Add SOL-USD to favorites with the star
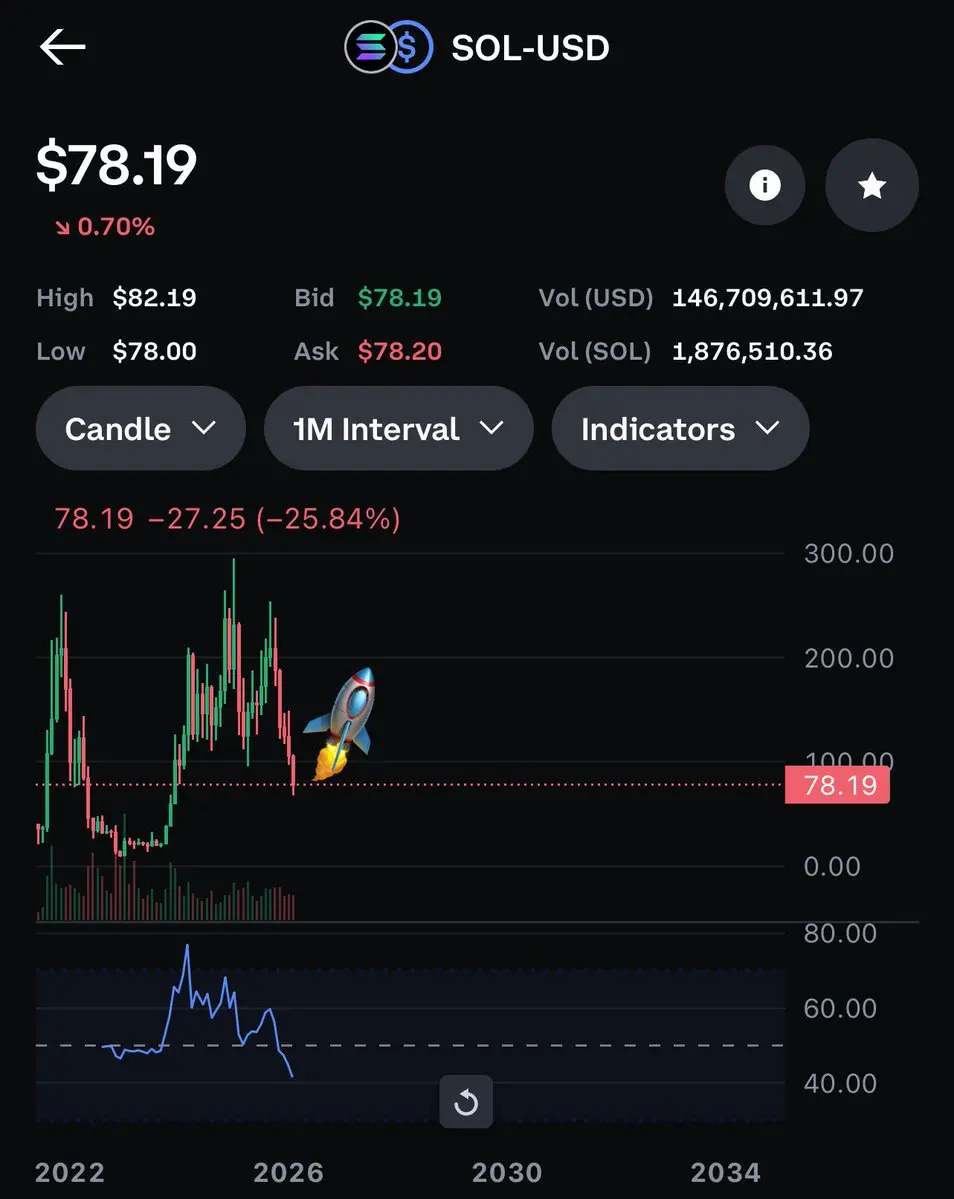Screen dimensions: 954x1199 click(872, 185)
